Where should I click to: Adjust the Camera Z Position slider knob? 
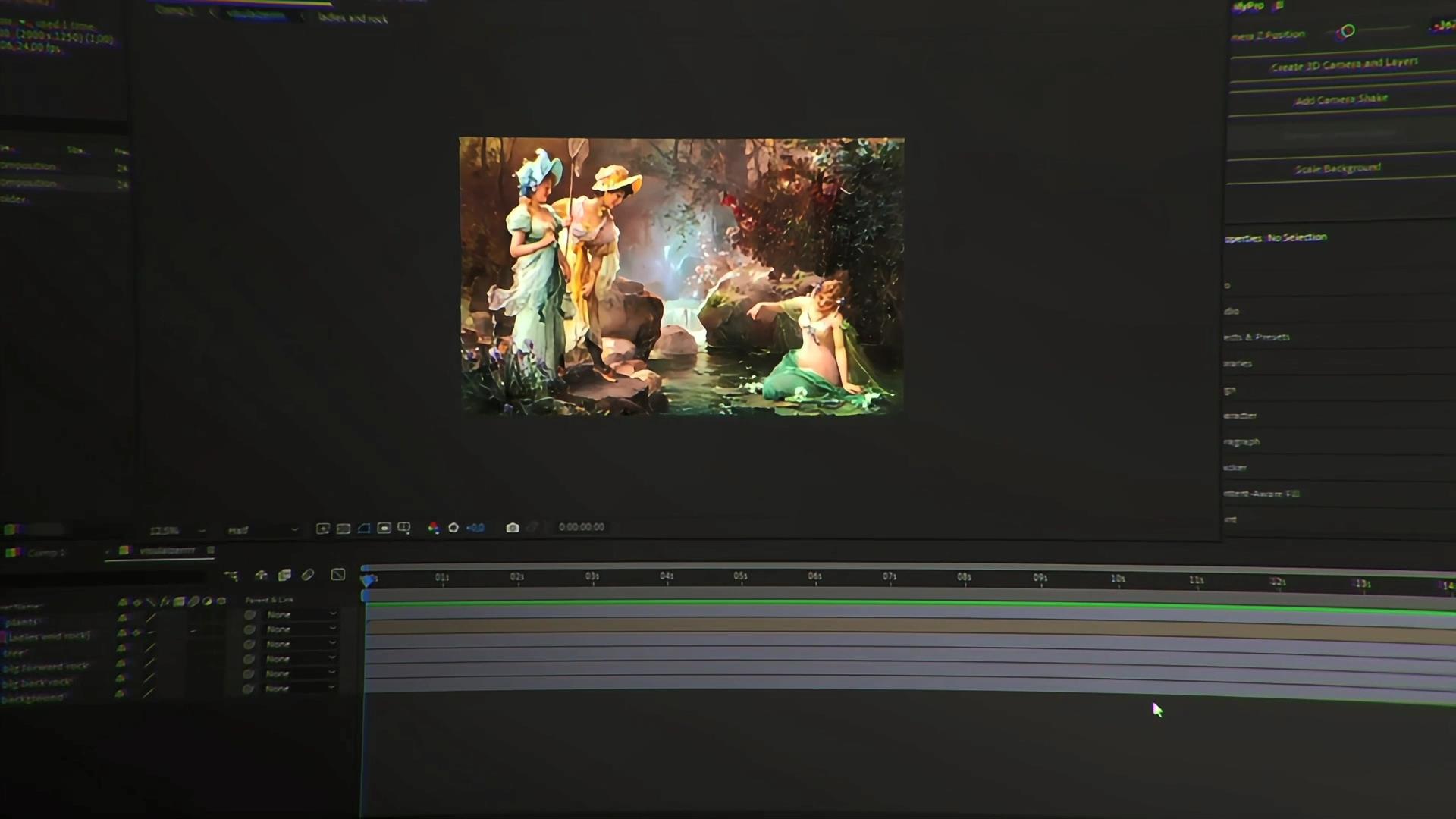click(1348, 31)
